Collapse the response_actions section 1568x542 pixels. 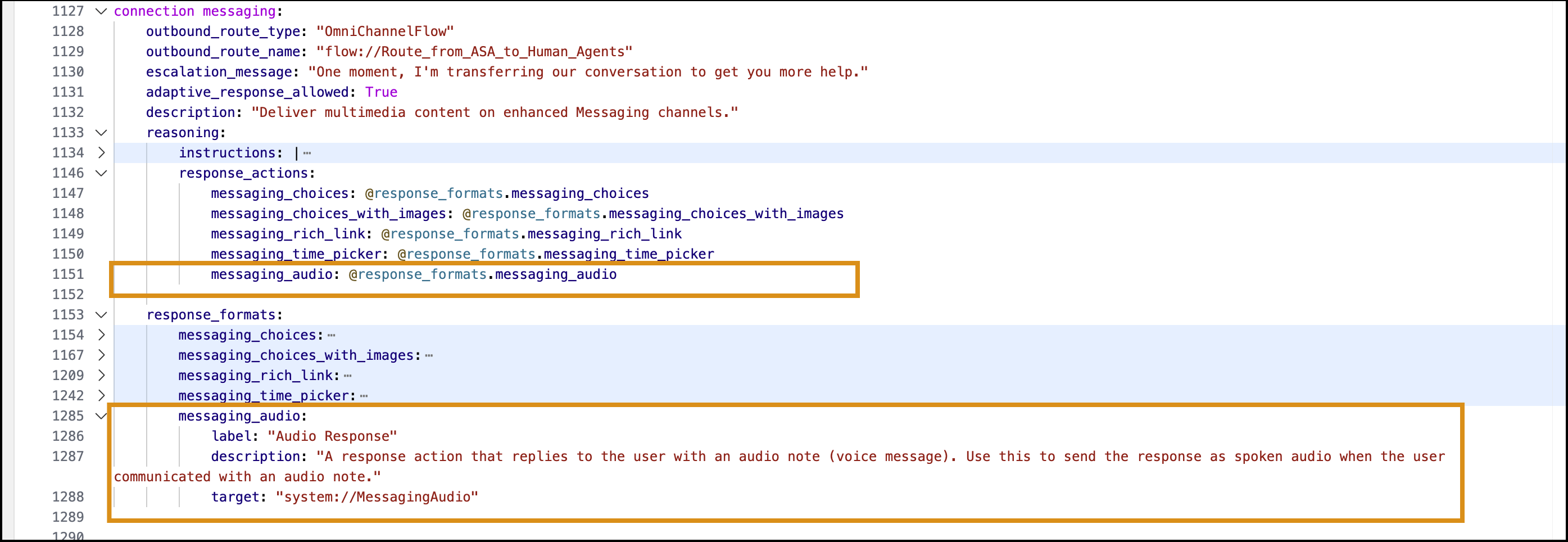coord(102,173)
